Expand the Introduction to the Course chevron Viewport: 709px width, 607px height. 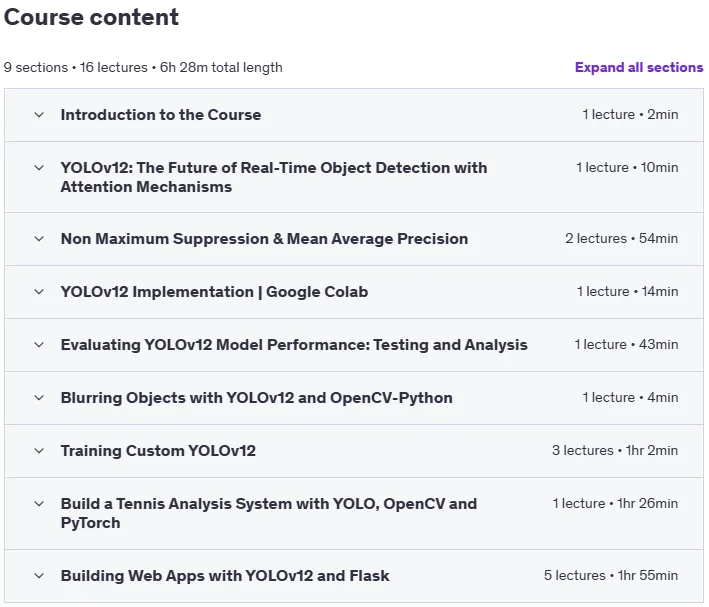tap(39, 115)
